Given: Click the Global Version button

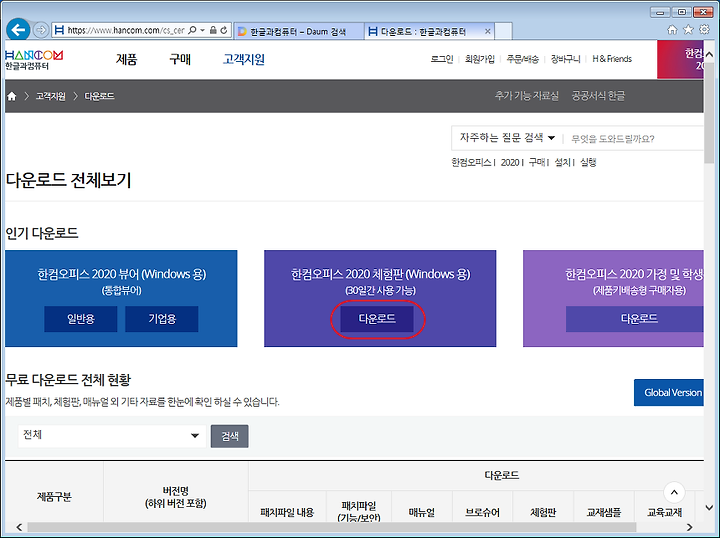Looking at the screenshot, I should click(669, 392).
